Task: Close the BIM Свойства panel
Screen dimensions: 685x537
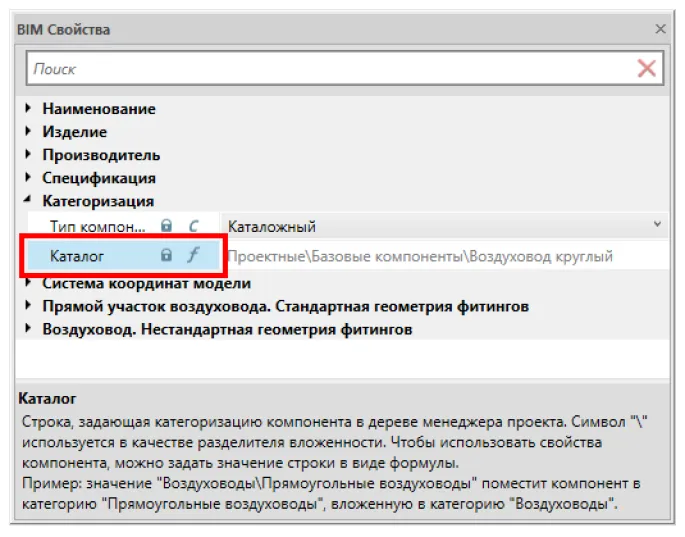Action: click(x=660, y=29)
